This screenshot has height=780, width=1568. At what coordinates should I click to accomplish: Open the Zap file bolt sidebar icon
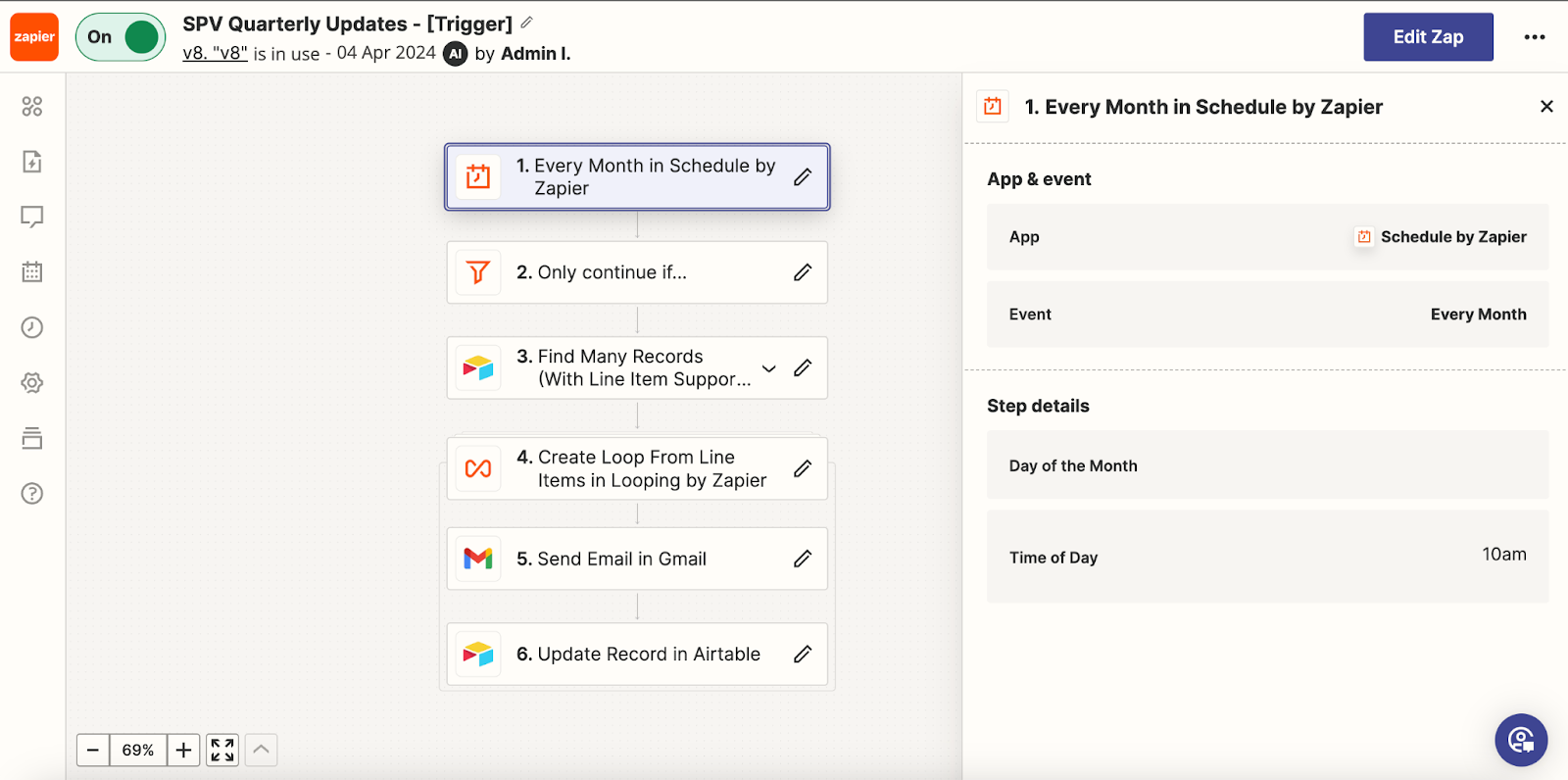(x=32, y=162)
